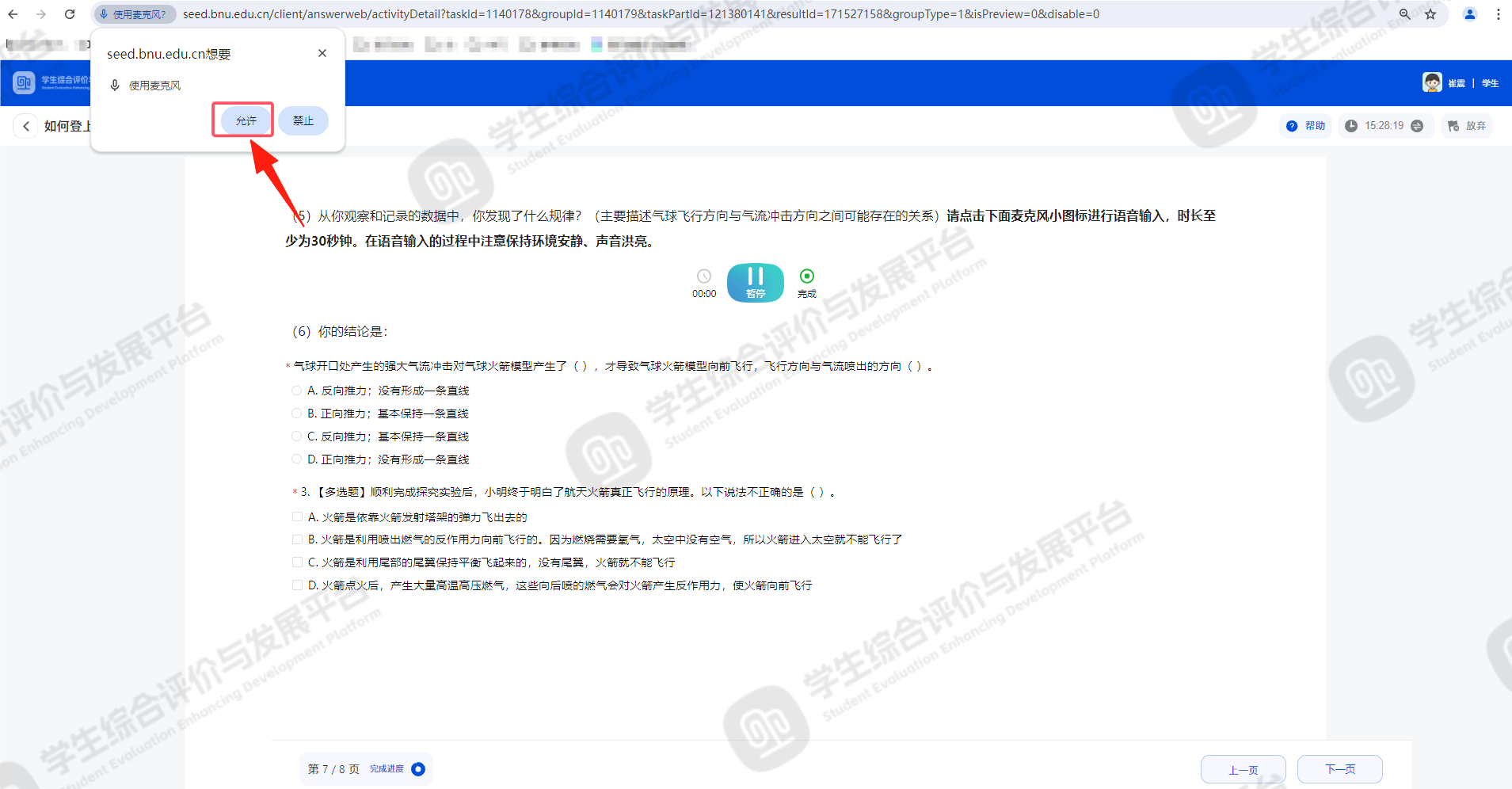
Task: Select option C. 反向推力；基本保持一条直线
Action: (296, 436)
